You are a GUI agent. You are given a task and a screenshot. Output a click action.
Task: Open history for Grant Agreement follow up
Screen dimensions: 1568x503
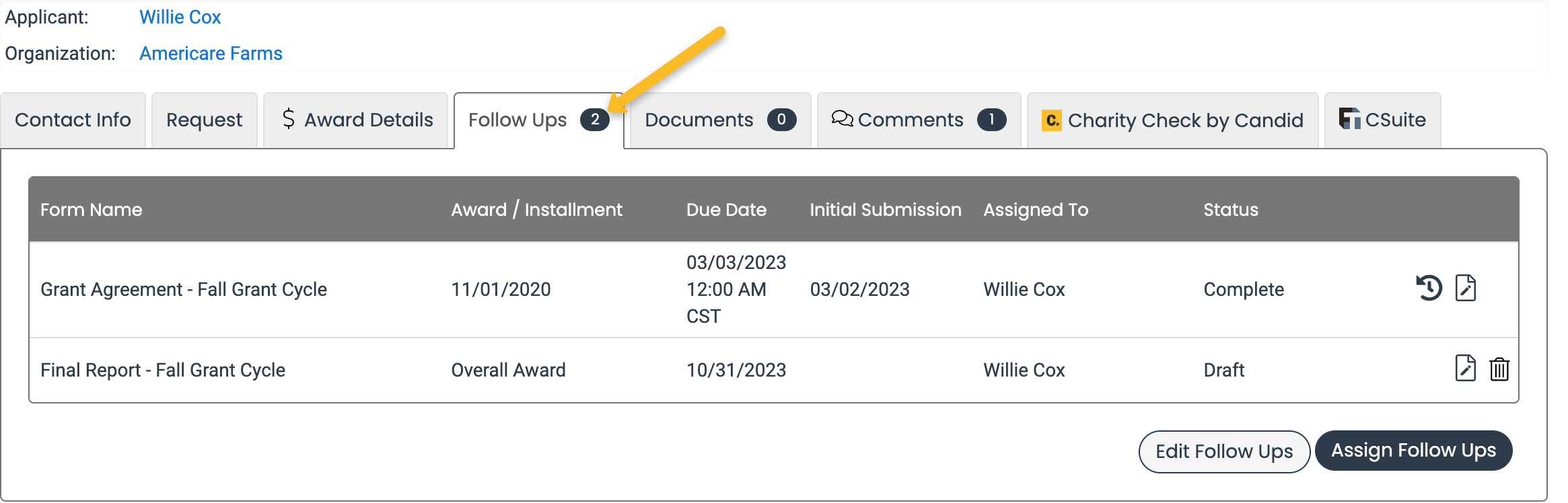click(x=1429, y=288)
